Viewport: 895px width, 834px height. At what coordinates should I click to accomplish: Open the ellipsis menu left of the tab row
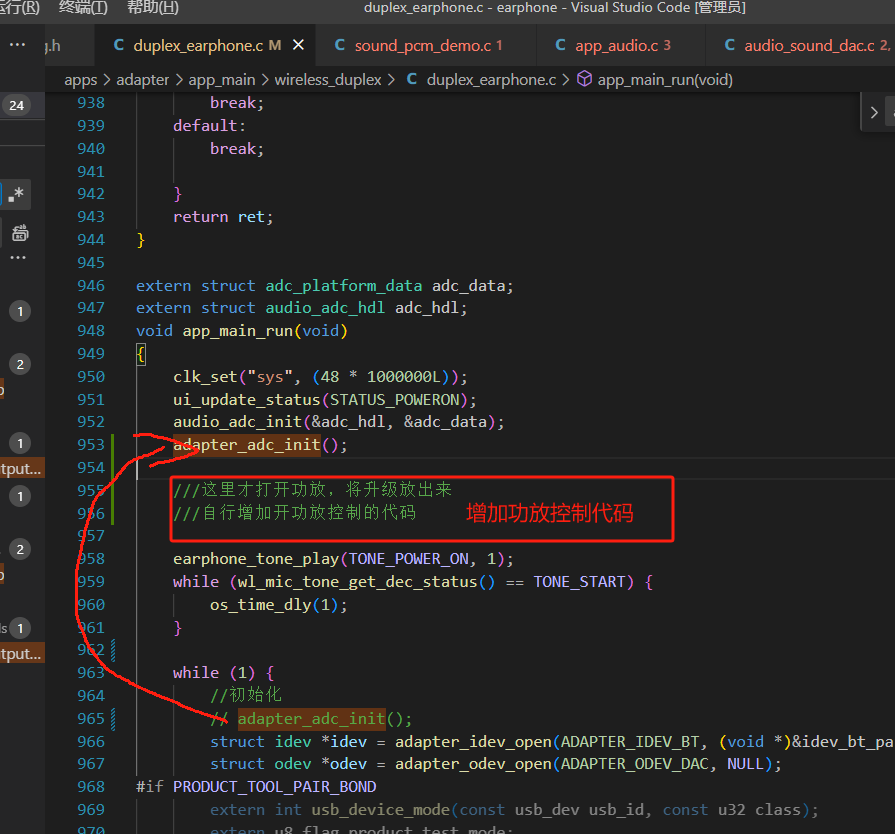point(17,45)
